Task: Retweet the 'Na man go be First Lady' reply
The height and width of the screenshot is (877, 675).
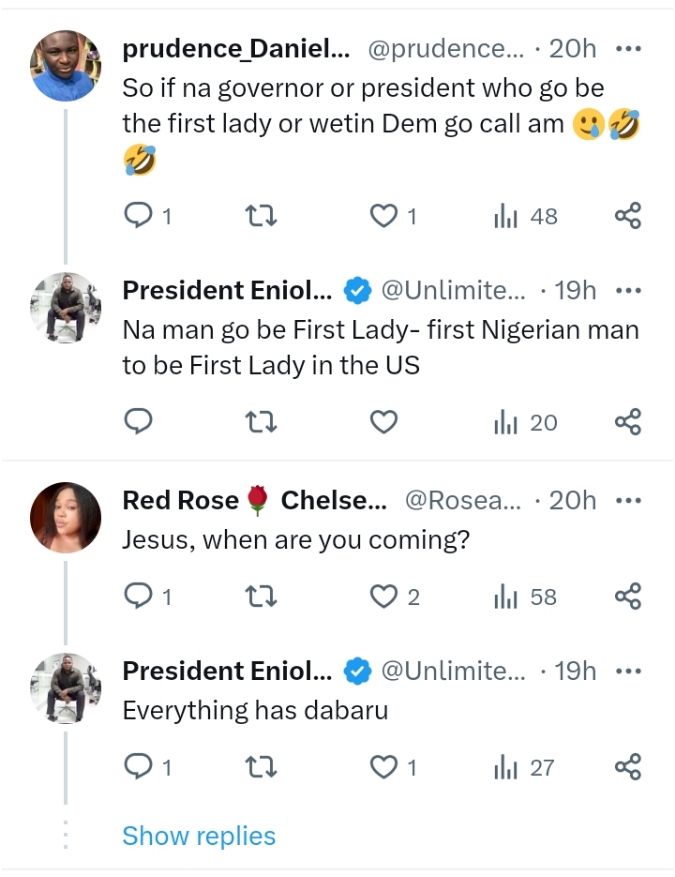Action: [x=261, y=423]
